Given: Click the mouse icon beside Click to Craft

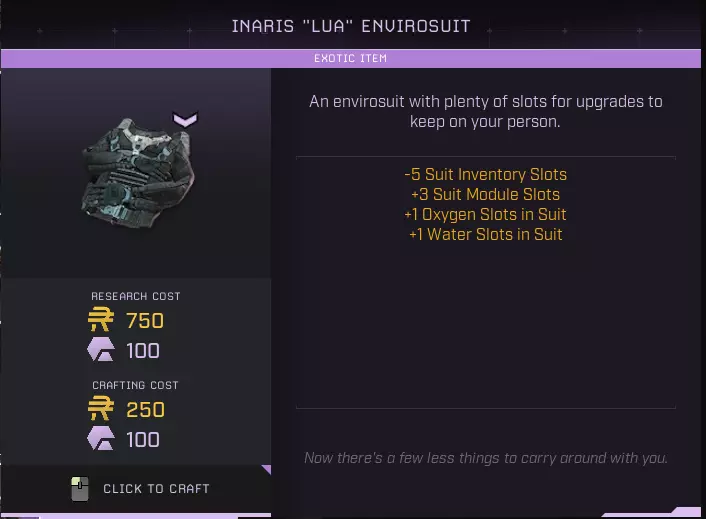Looking at the screenshot, I should (x=80, y=489).
